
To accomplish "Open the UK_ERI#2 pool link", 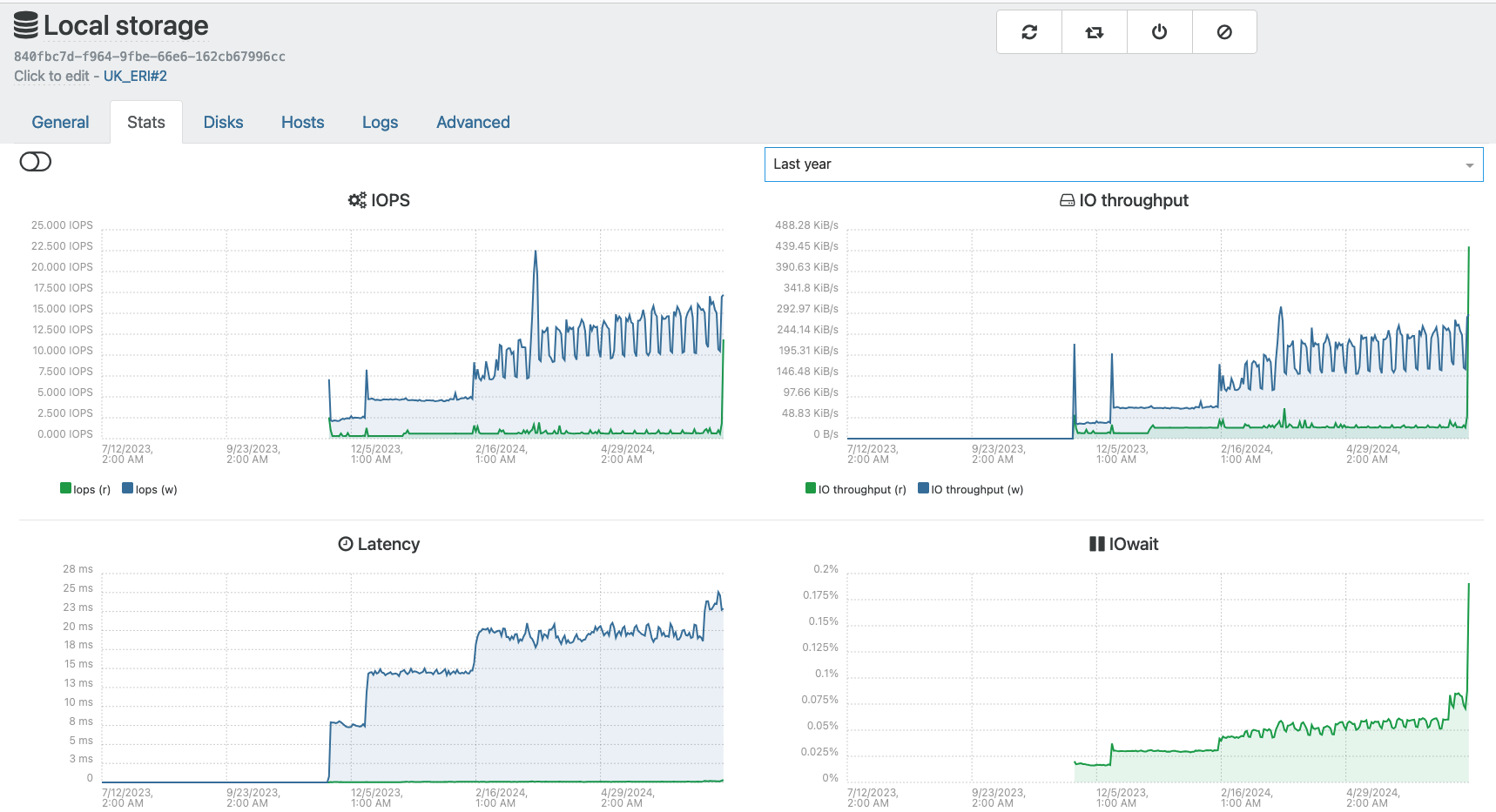I will 135,76.
